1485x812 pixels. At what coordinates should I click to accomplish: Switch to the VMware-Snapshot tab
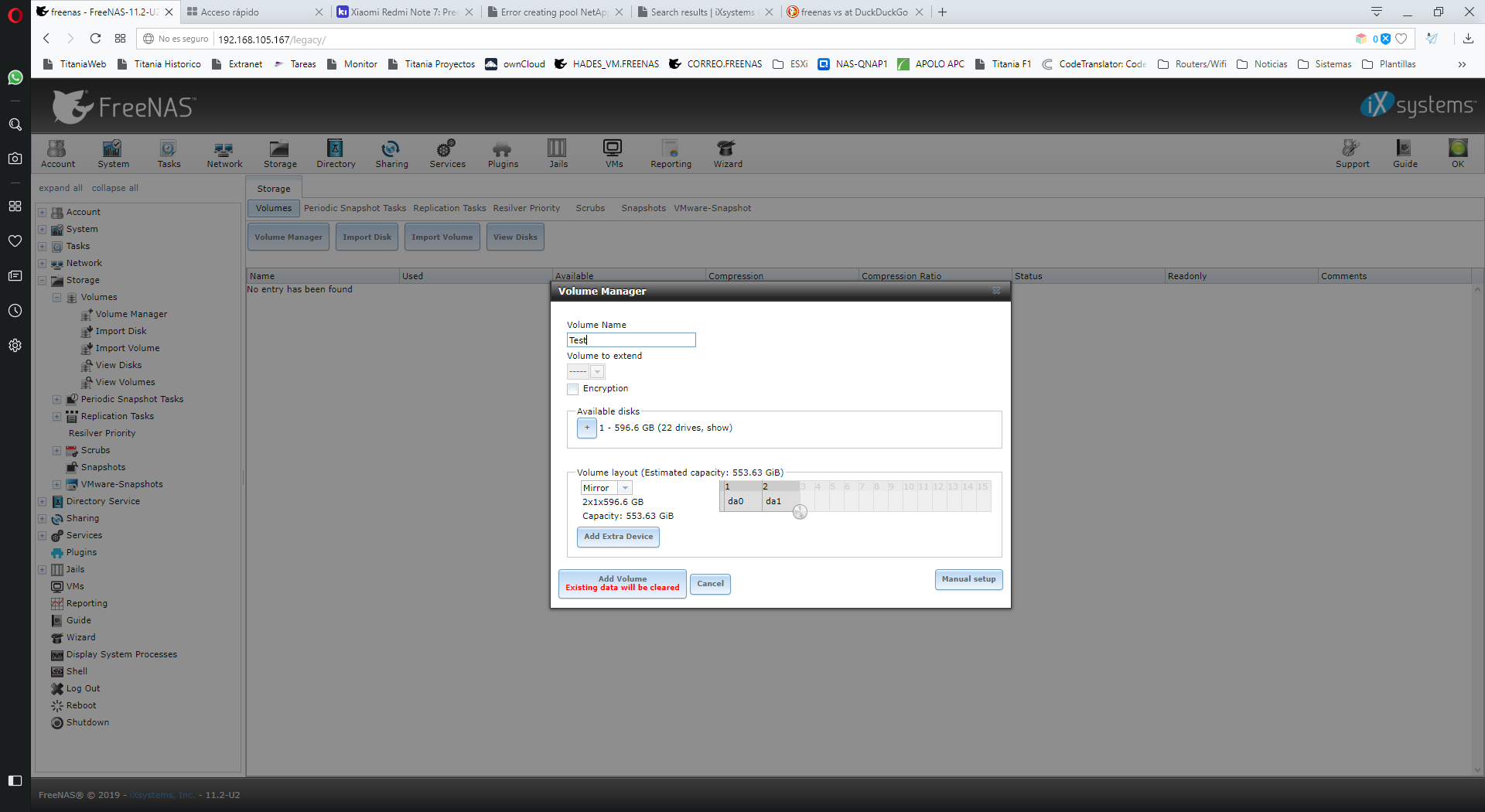tap(712, 208)
